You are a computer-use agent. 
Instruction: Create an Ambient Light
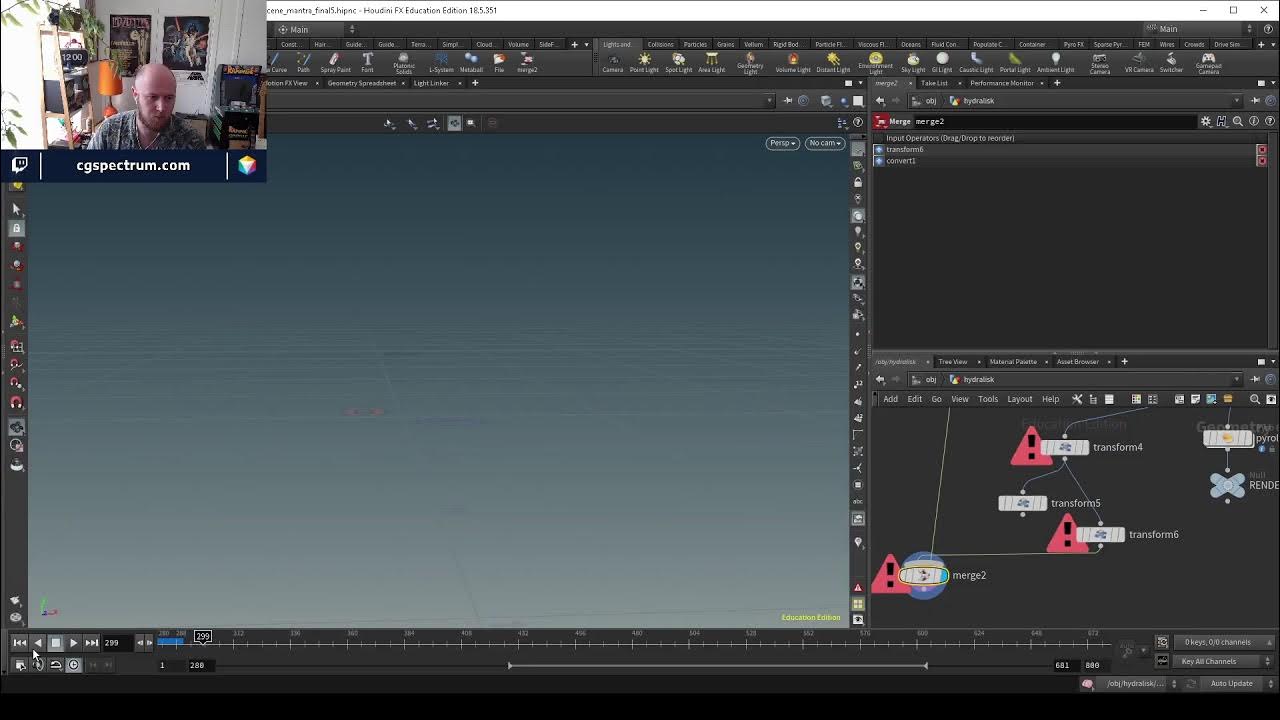1055,62
